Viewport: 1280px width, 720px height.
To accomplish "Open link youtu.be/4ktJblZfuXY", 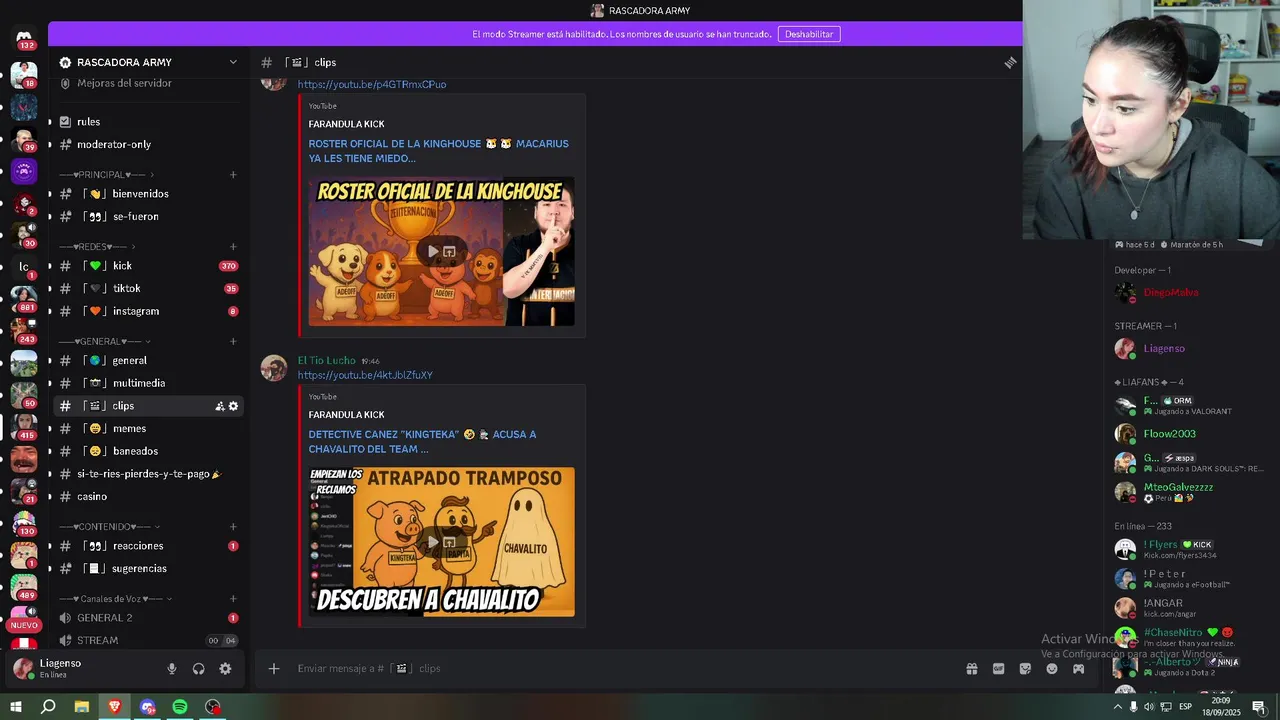I will [365, 375].
